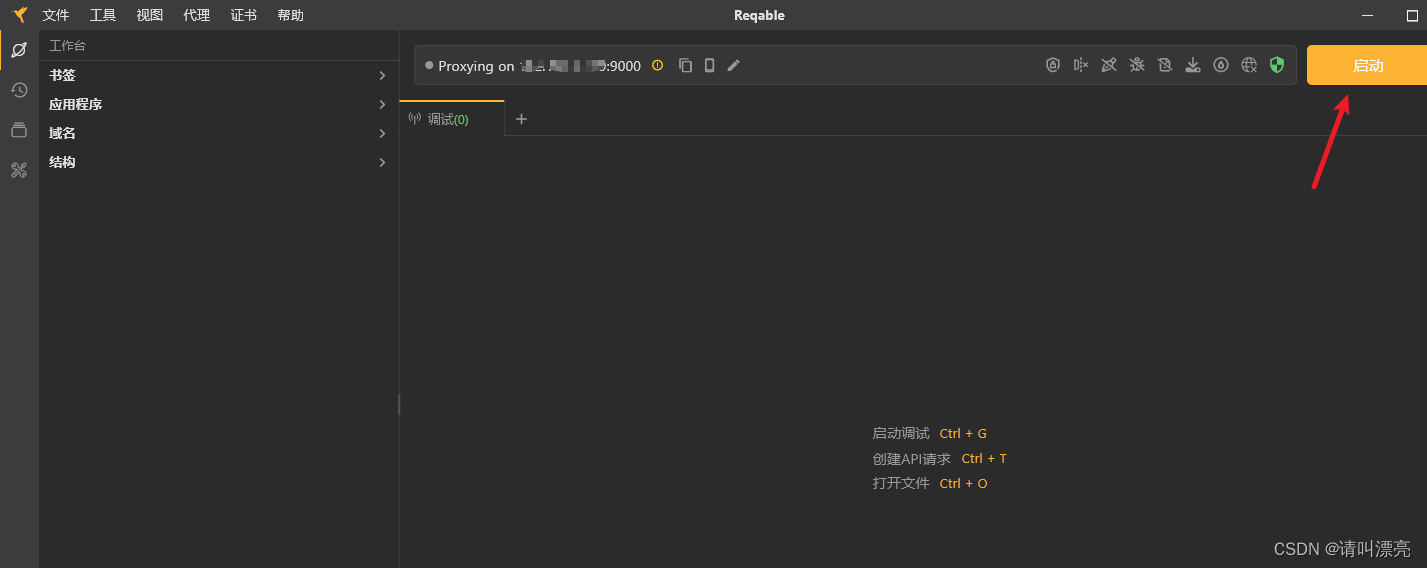Screen dimensions: 1427x568
Task: Open the 视图 menu
Action: pos(150,15)
